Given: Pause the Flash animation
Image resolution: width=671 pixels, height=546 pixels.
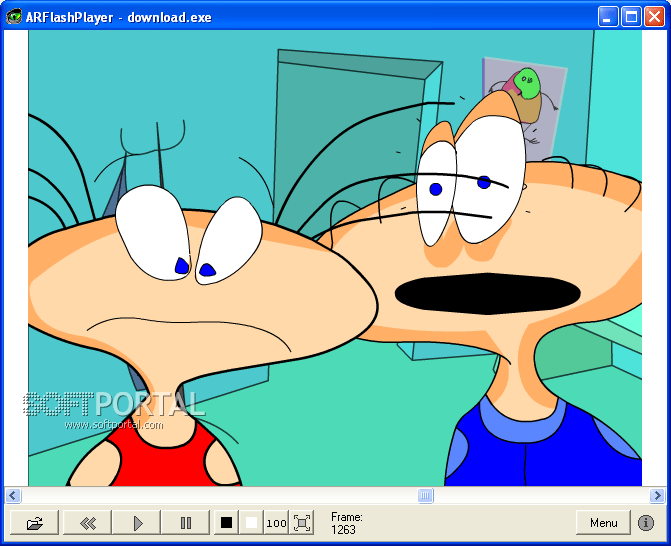Looking at the screenshot, I should [x=186, y=522].
